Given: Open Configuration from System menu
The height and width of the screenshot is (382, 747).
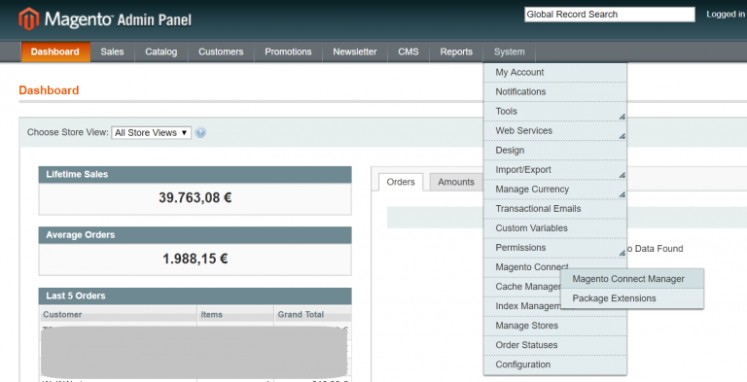Looking at the screenshot, I should pyautogui.click(x=555, y=365).
